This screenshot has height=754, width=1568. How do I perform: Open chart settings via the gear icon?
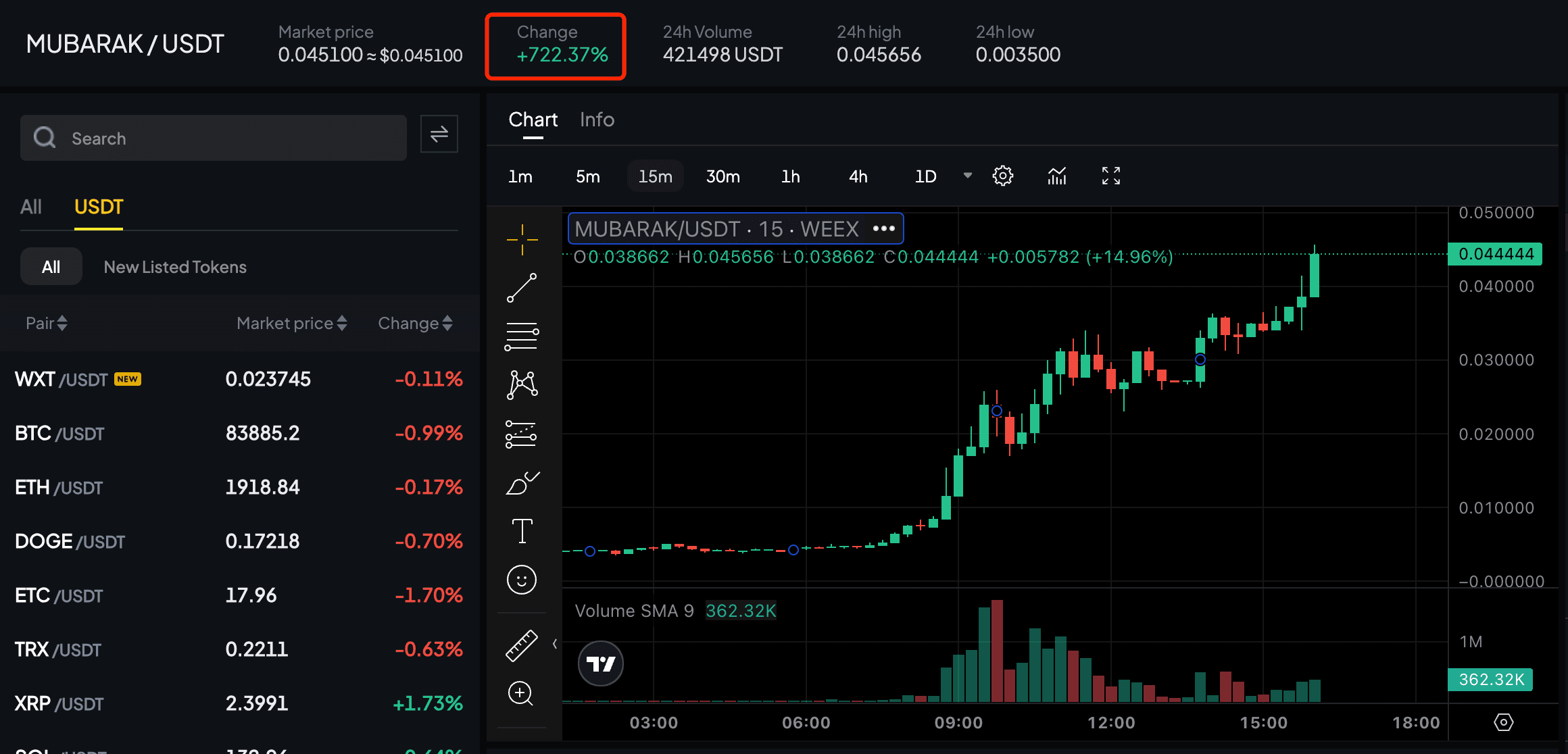click(1002, 176)
